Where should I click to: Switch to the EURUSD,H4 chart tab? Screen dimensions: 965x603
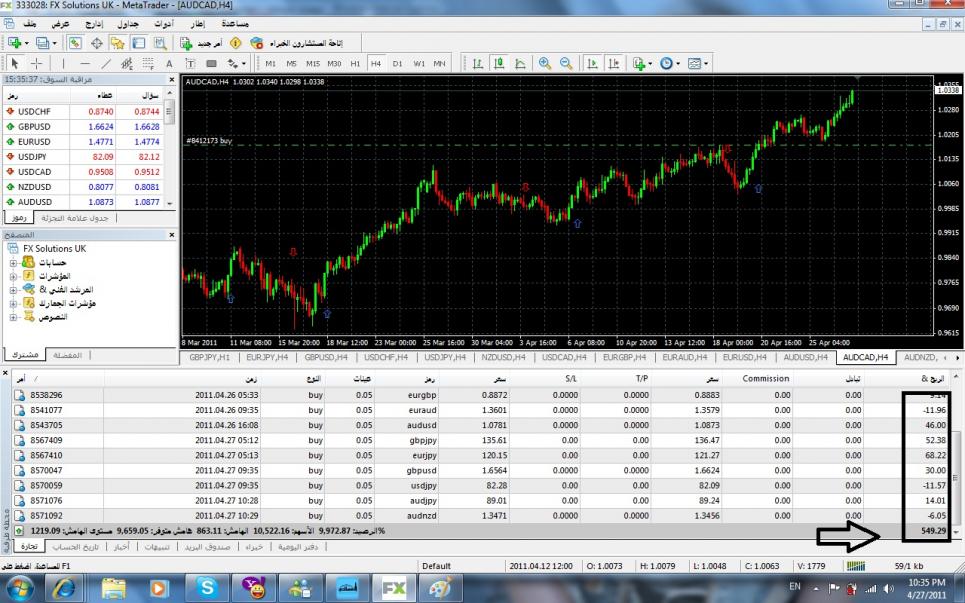click(x=743, y=356)
